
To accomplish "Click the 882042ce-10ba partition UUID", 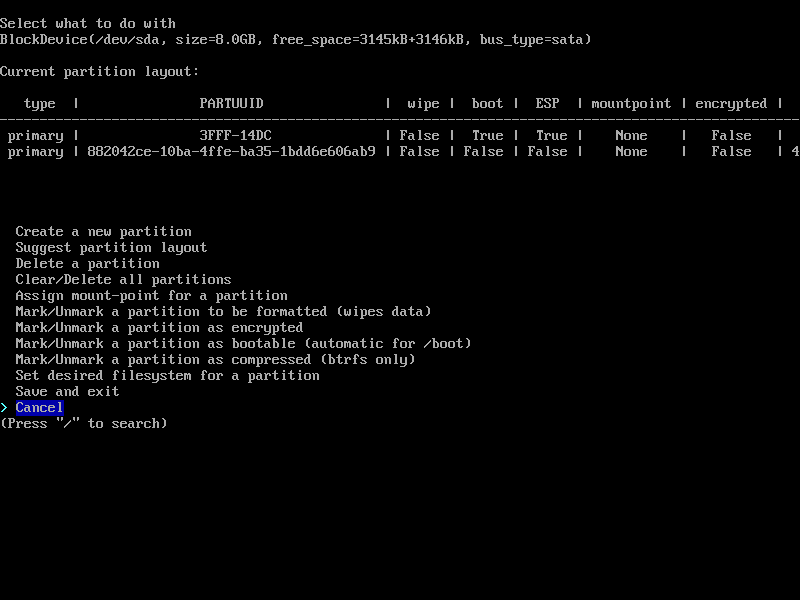I will coord(232,152).
